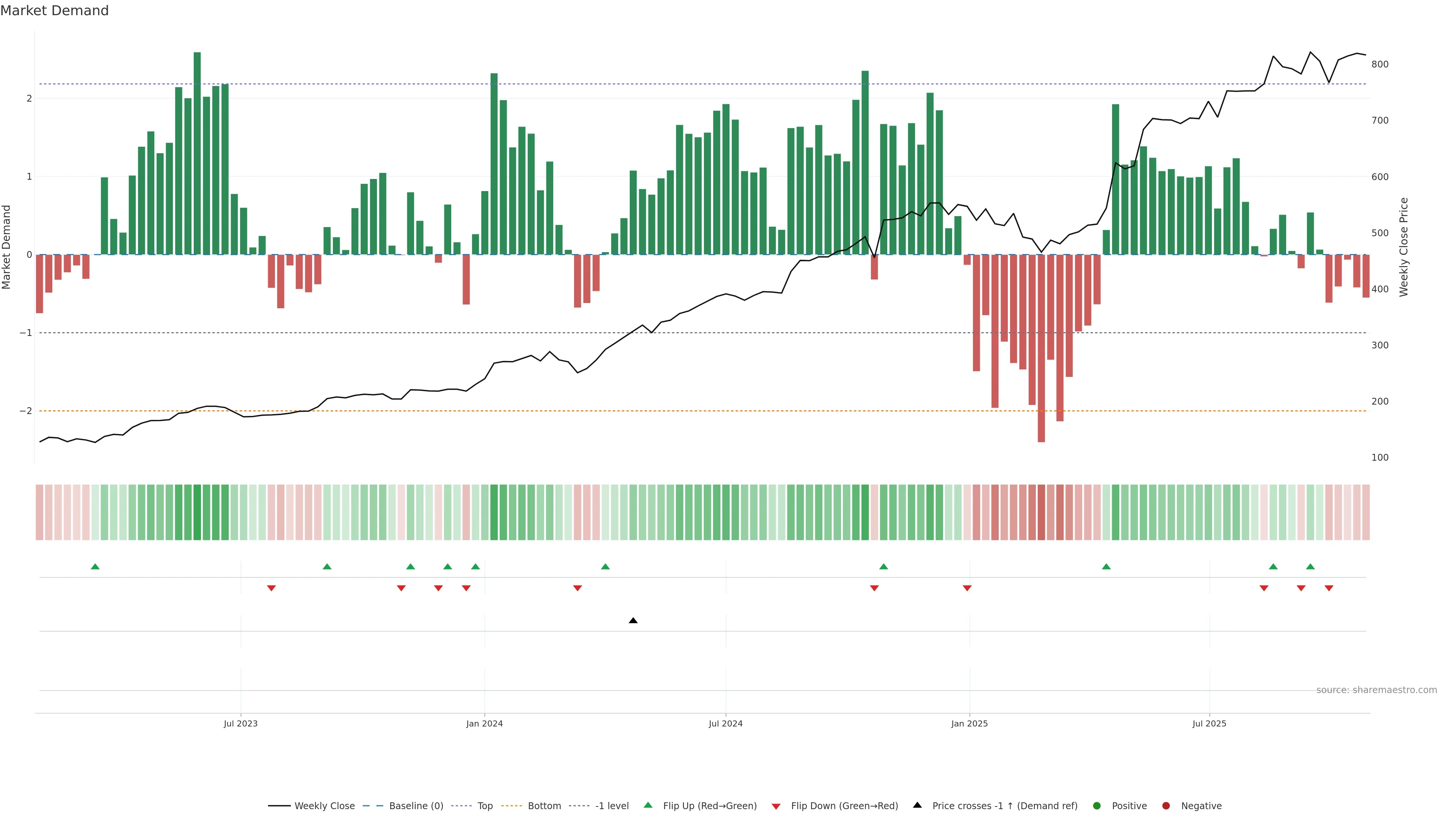Hide the Top dotted line via legend
This screenshot has height=819, width=1456.
[x=485, y=806]
